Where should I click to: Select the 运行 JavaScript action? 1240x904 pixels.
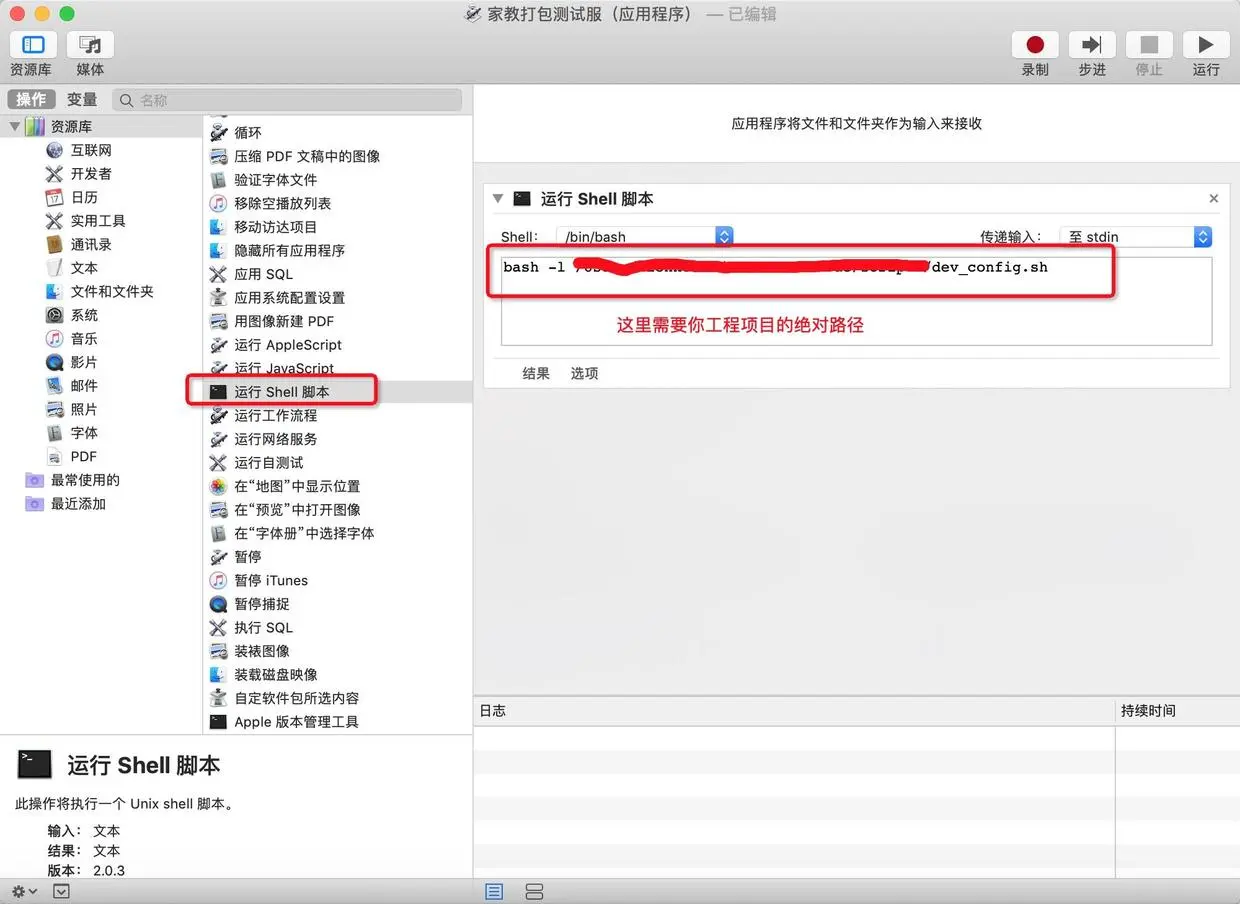click(283, 368)
